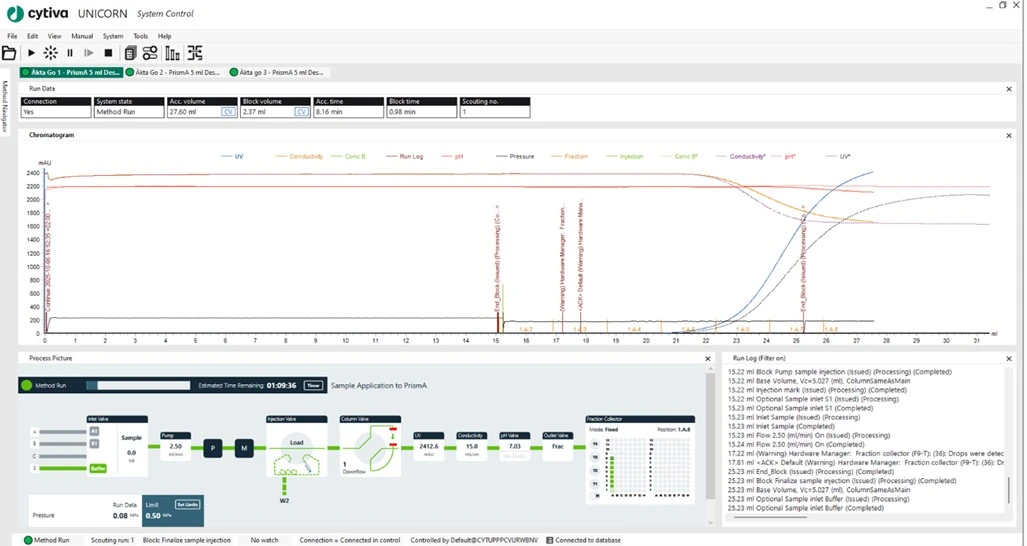Toggle the Conductivity curve legend entry
Image resolution: width=1027 pixels, height=546 pixels.
coord(300,157)
